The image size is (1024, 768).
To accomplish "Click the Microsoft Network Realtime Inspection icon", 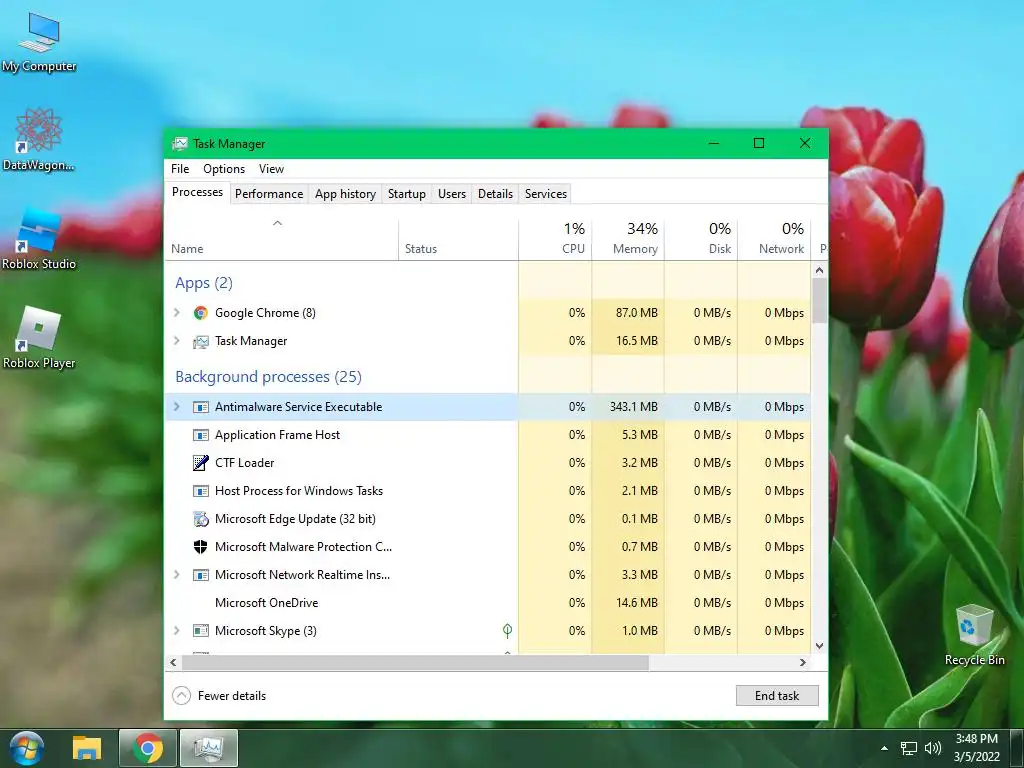I will 200,575.
